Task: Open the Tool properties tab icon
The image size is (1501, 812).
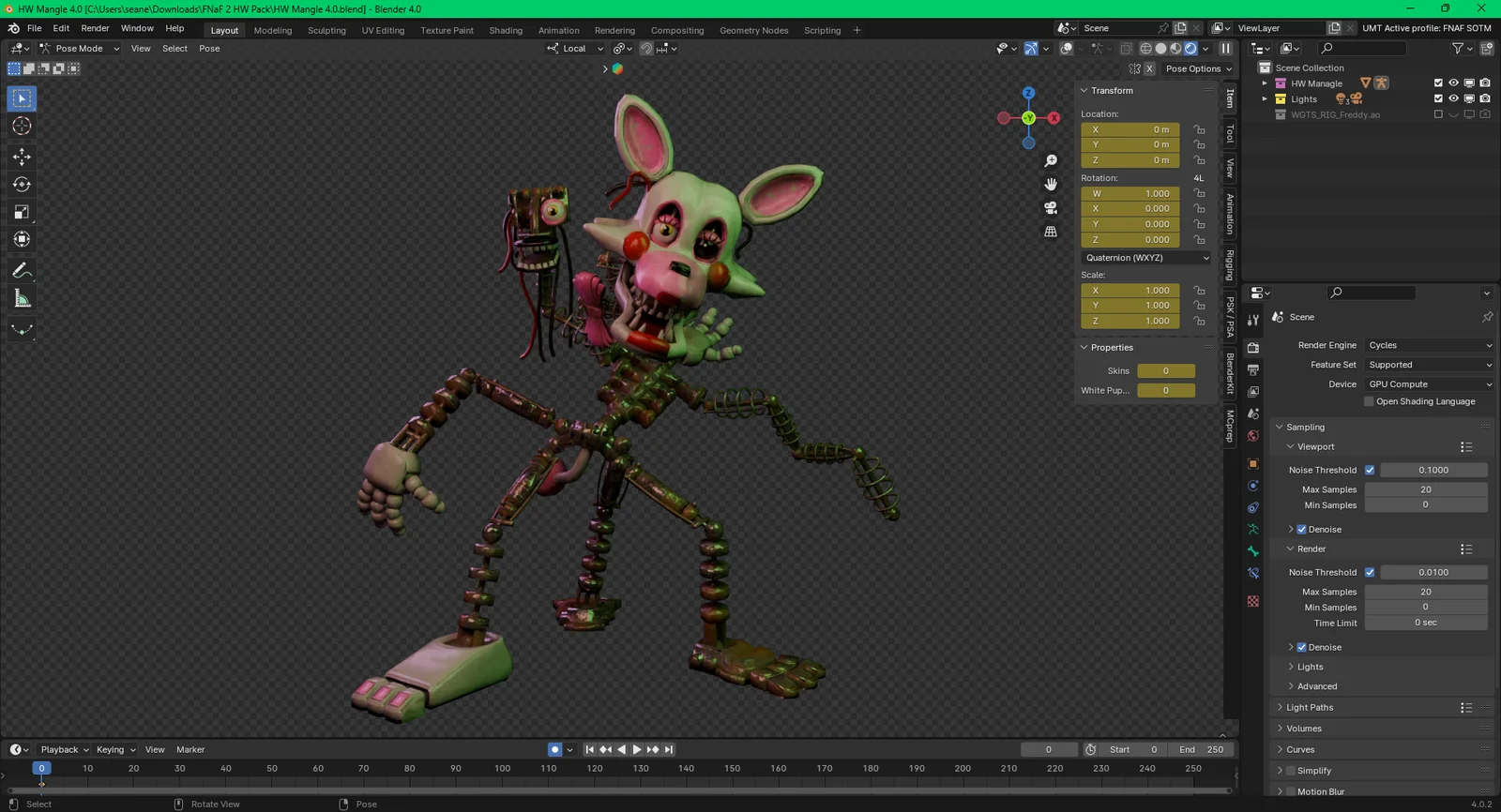Action: (x=1253, y=320)
